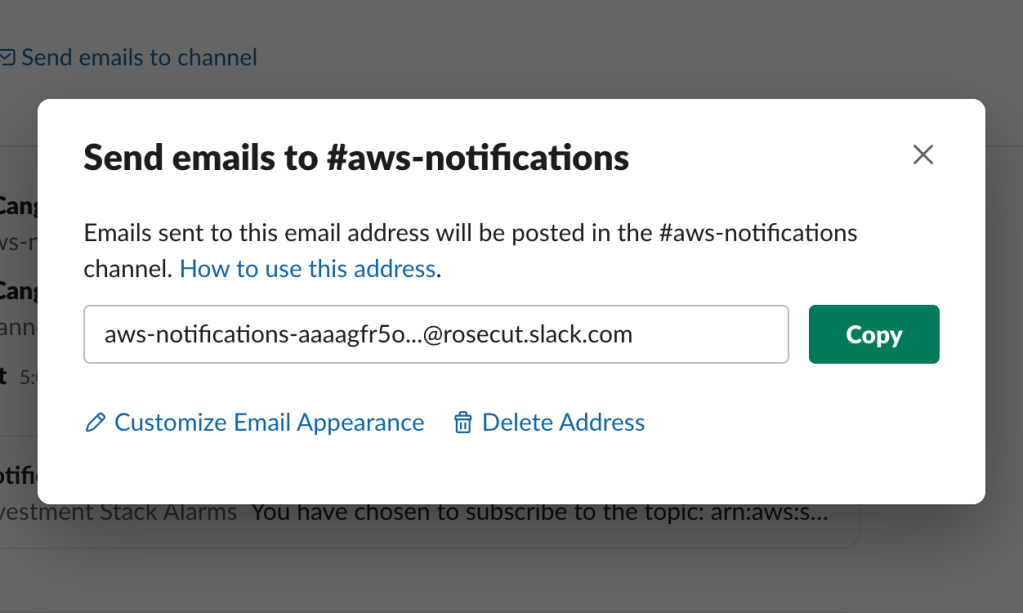Screen dimensions: 1023x613
Task: Close the Send emails dialog
Action: pos(923,155)
